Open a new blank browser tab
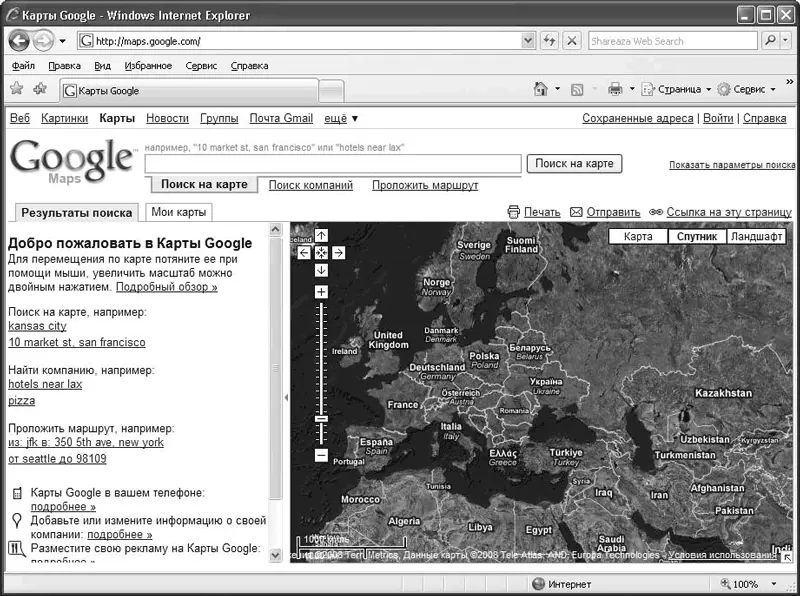 coord(331,91)
